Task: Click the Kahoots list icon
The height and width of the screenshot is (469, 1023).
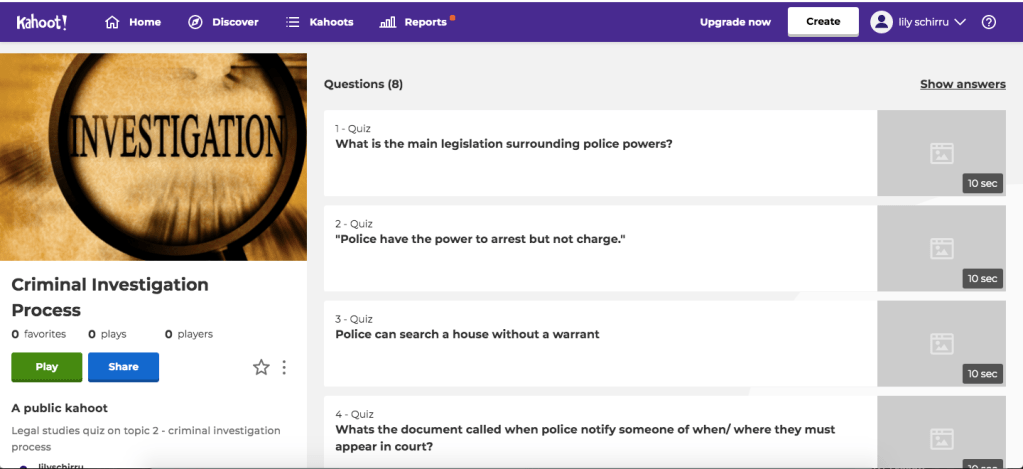Action: (293, 22)
